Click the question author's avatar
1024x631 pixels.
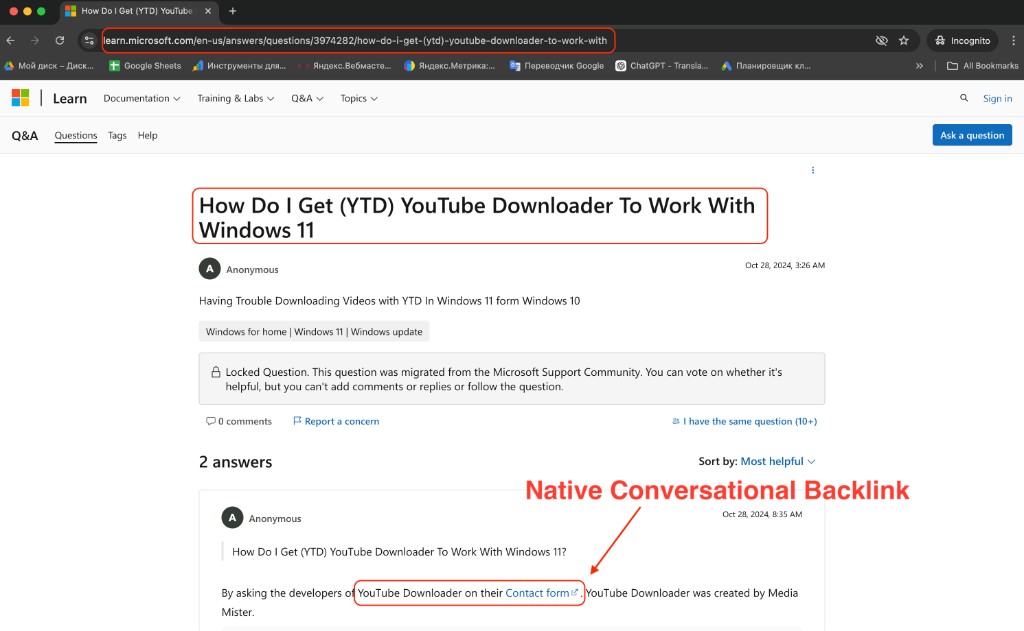coord(210,268)
